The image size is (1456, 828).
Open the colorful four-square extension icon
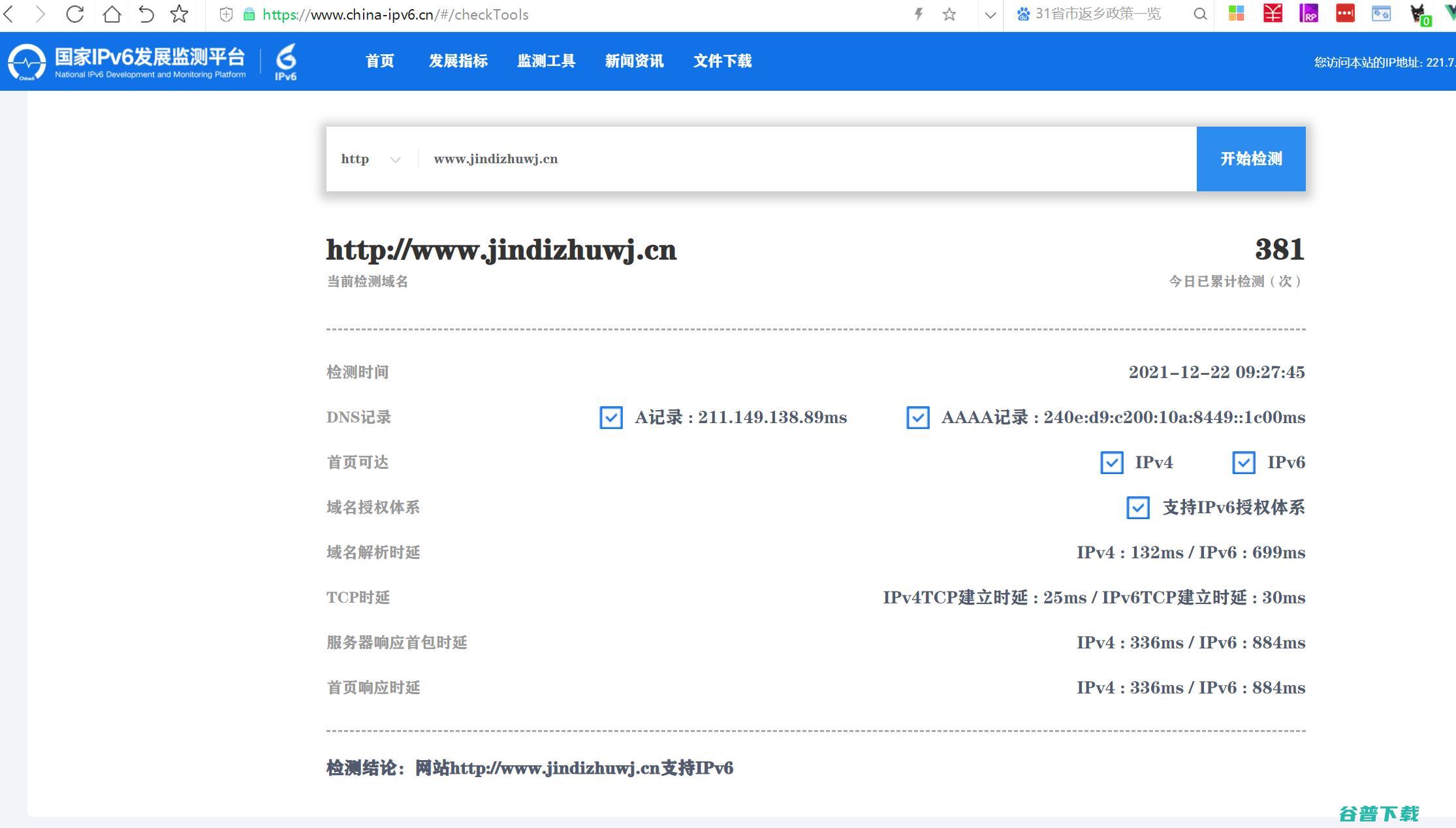click(1237, 13)
